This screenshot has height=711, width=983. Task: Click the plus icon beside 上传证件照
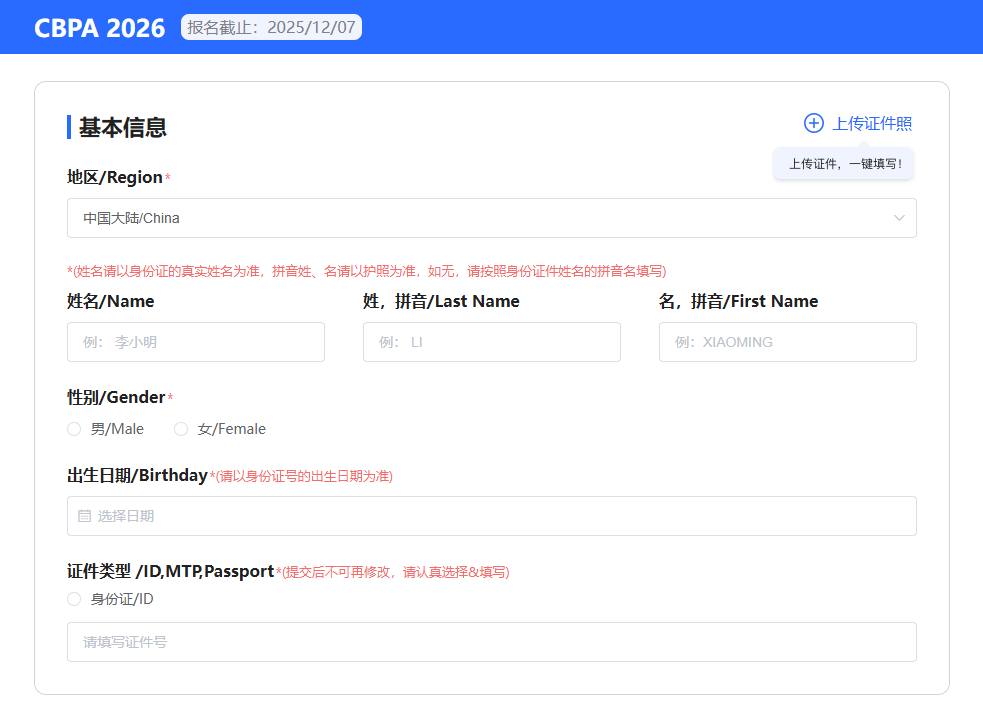tap(813, 123)
